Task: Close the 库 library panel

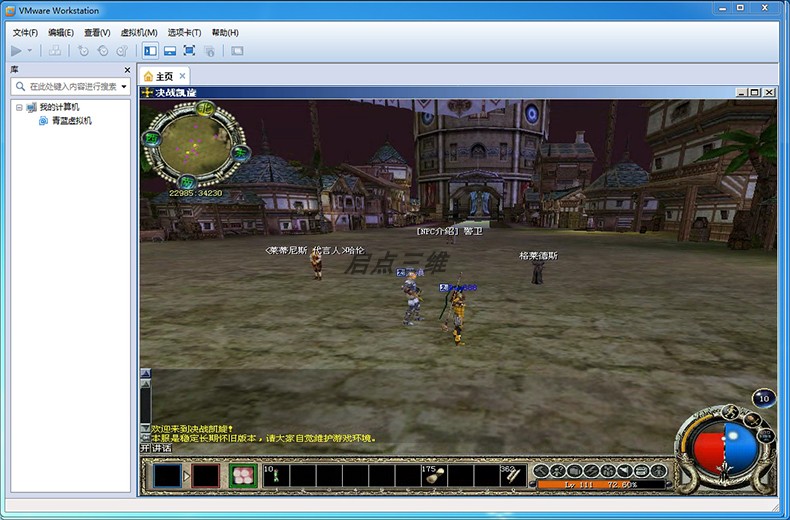Action: coord(127,70)
